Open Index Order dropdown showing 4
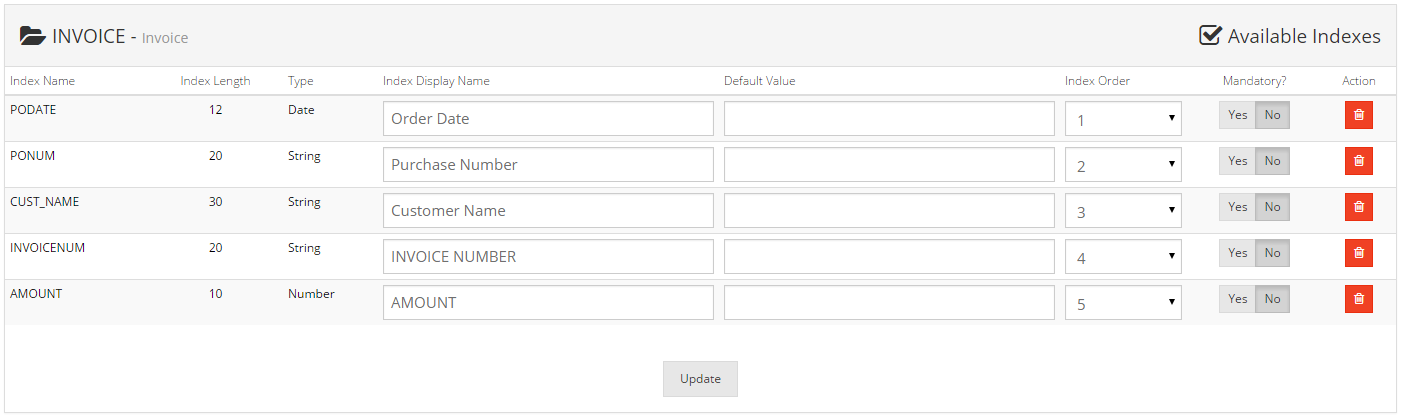The image size is (1402, 418). (x=1123, y=256)
